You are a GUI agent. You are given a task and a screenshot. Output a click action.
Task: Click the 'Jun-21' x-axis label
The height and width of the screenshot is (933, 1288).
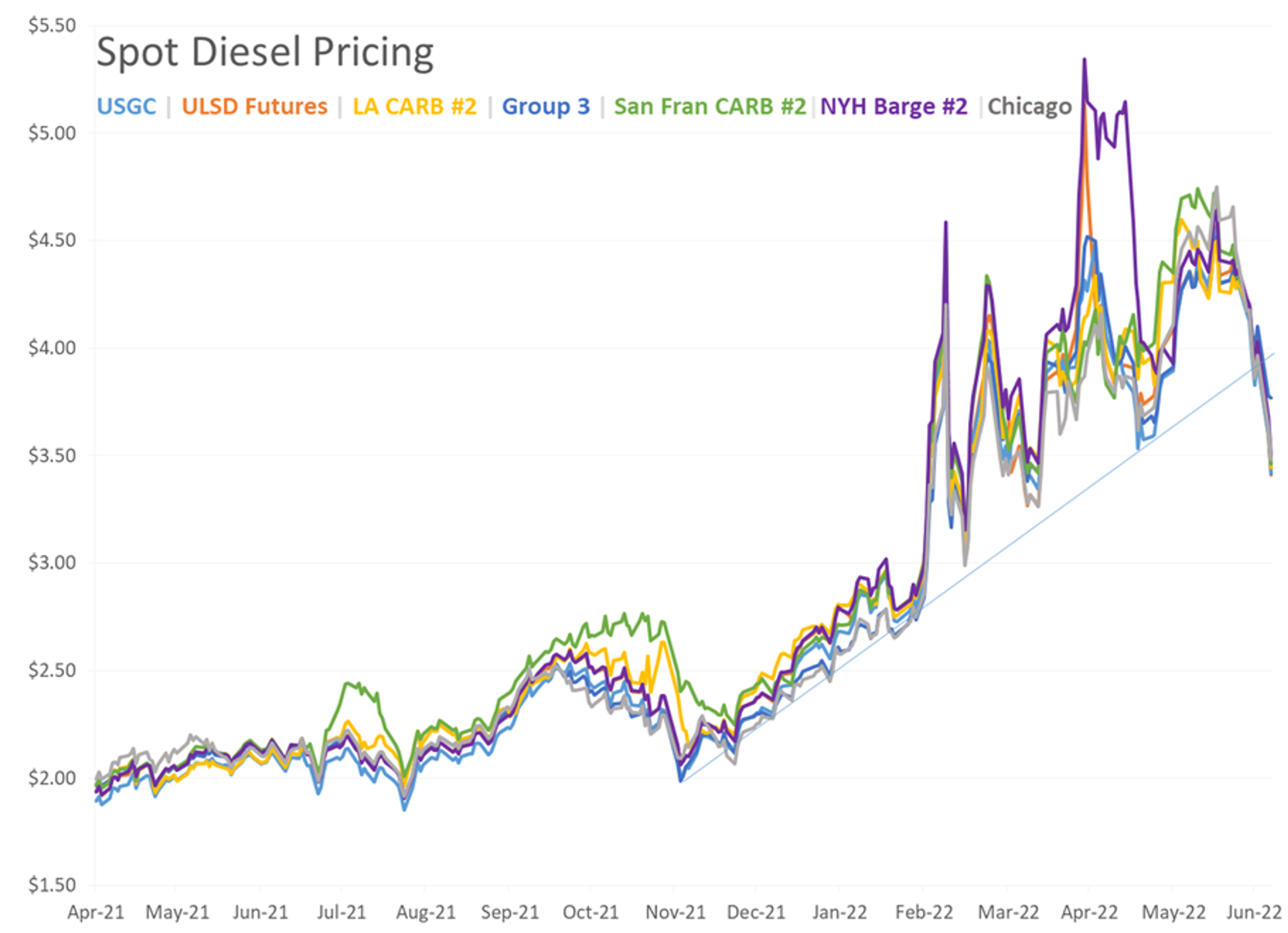pos(260,913)
